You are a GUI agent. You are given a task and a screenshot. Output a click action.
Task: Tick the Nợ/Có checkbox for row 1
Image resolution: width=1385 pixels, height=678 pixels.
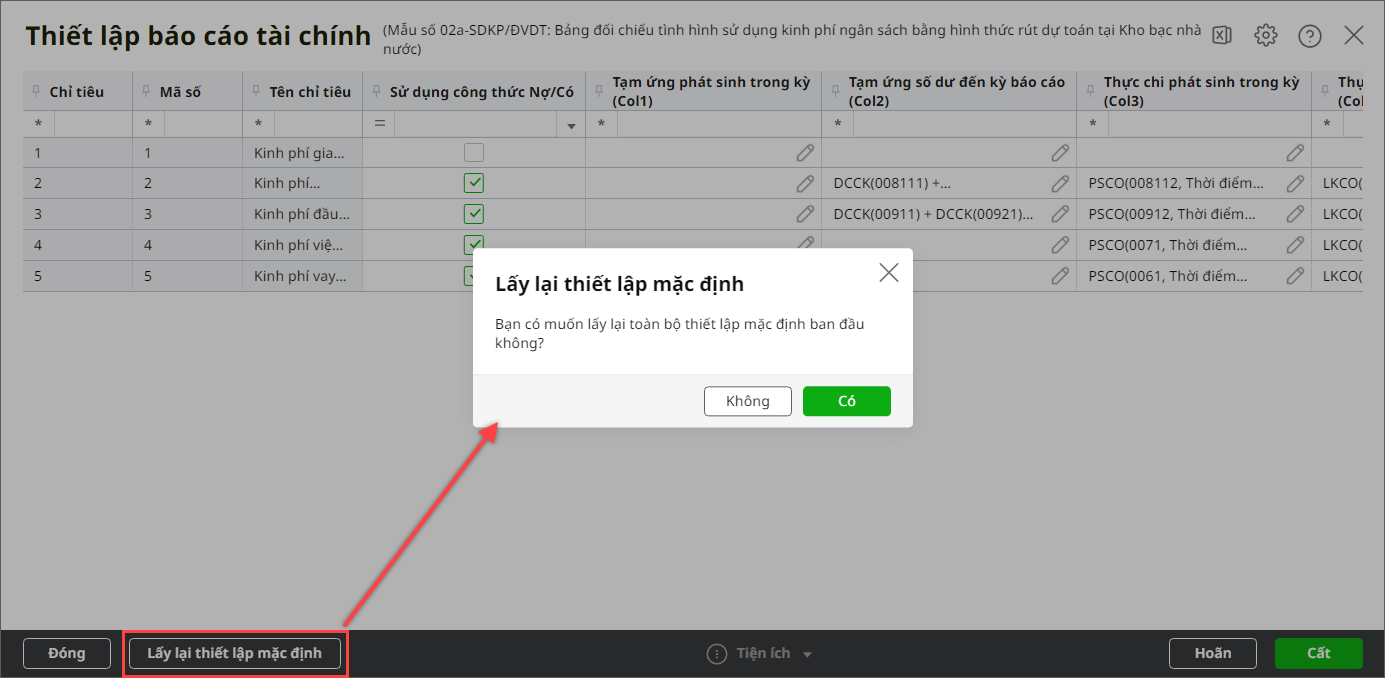click(x=474, y=153)
